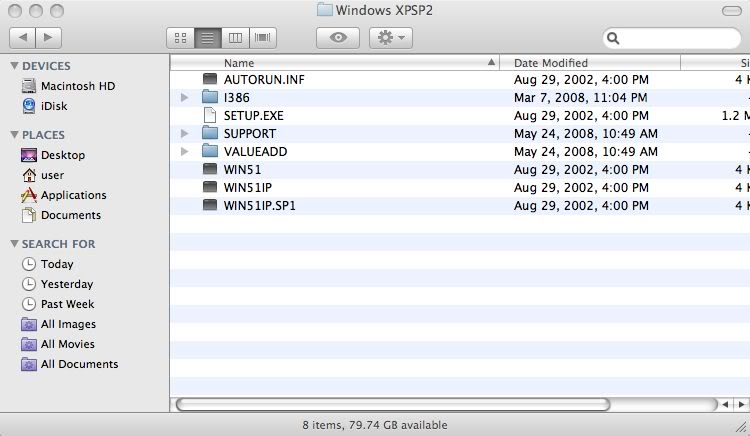Click the scroll right arrow
This screenshot has width=750, height=436.
pos(741,404)
